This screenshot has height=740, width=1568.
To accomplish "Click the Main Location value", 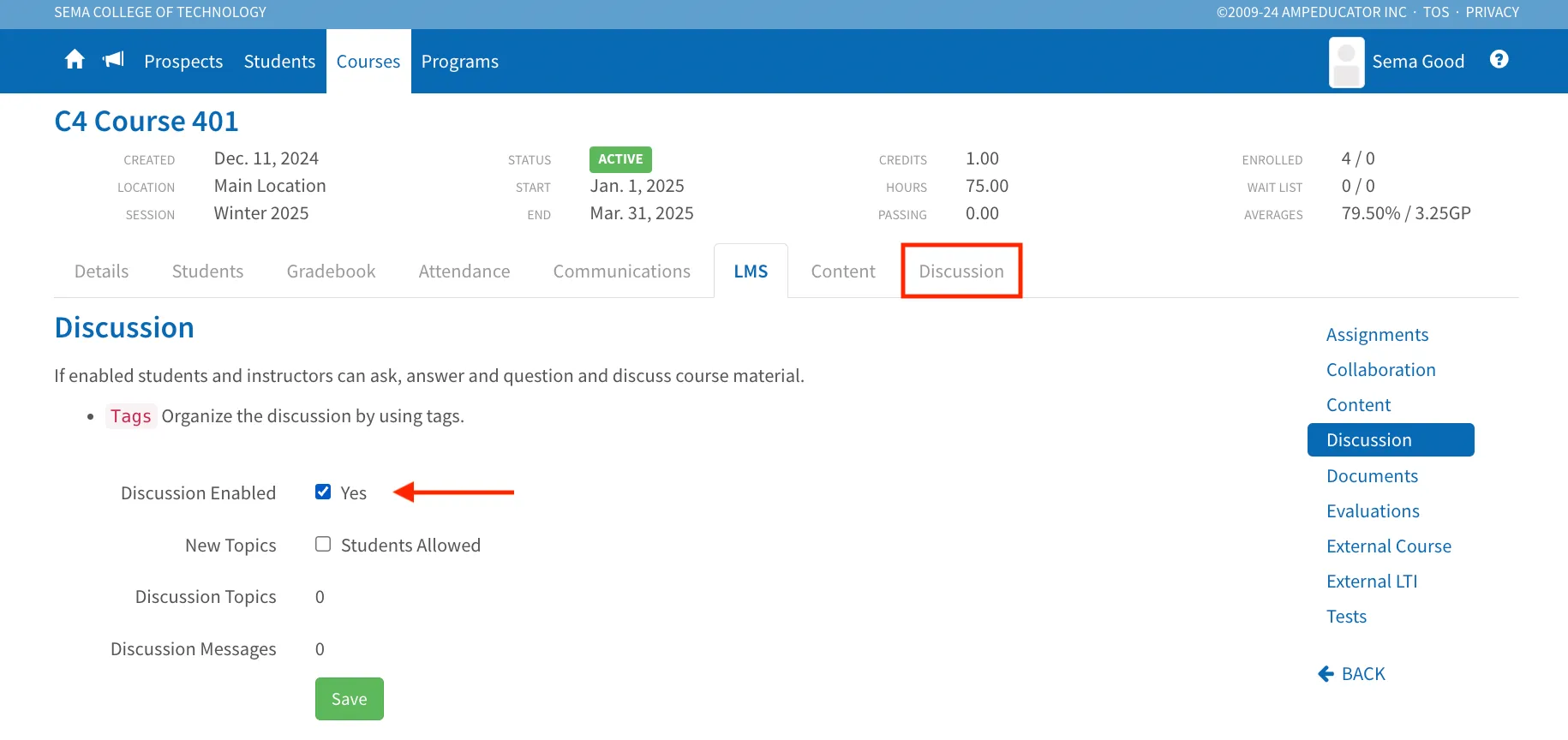I will [270, 186].
